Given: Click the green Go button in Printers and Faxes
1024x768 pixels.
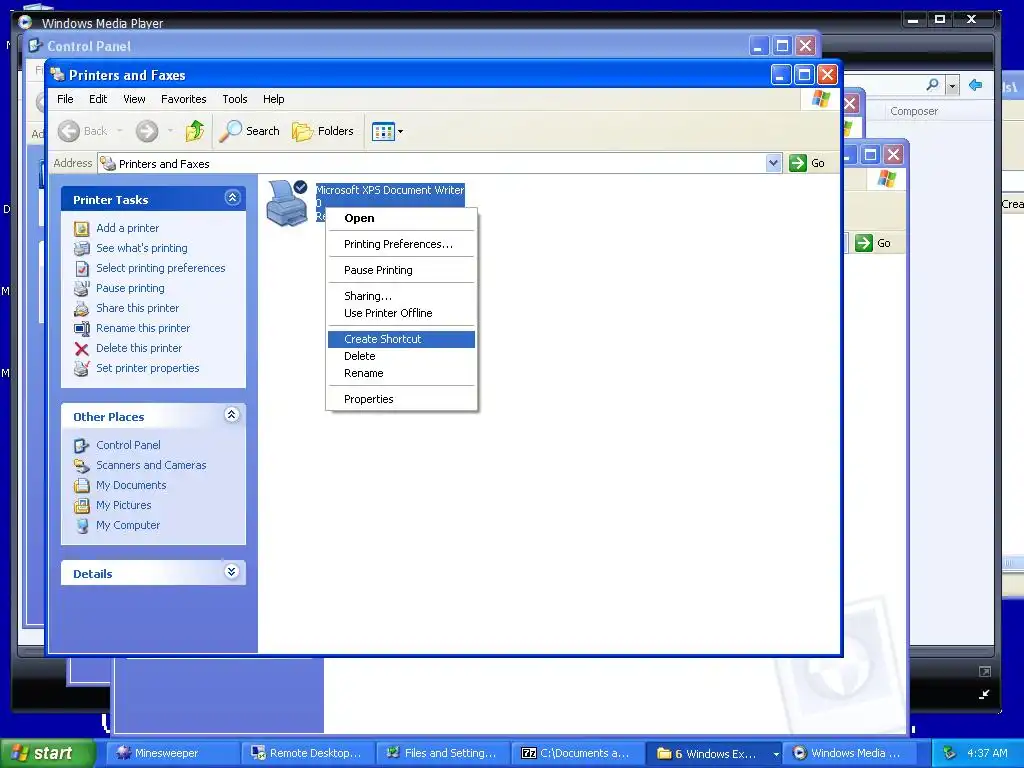Looking at the screenshot, I should pos(807,163).
